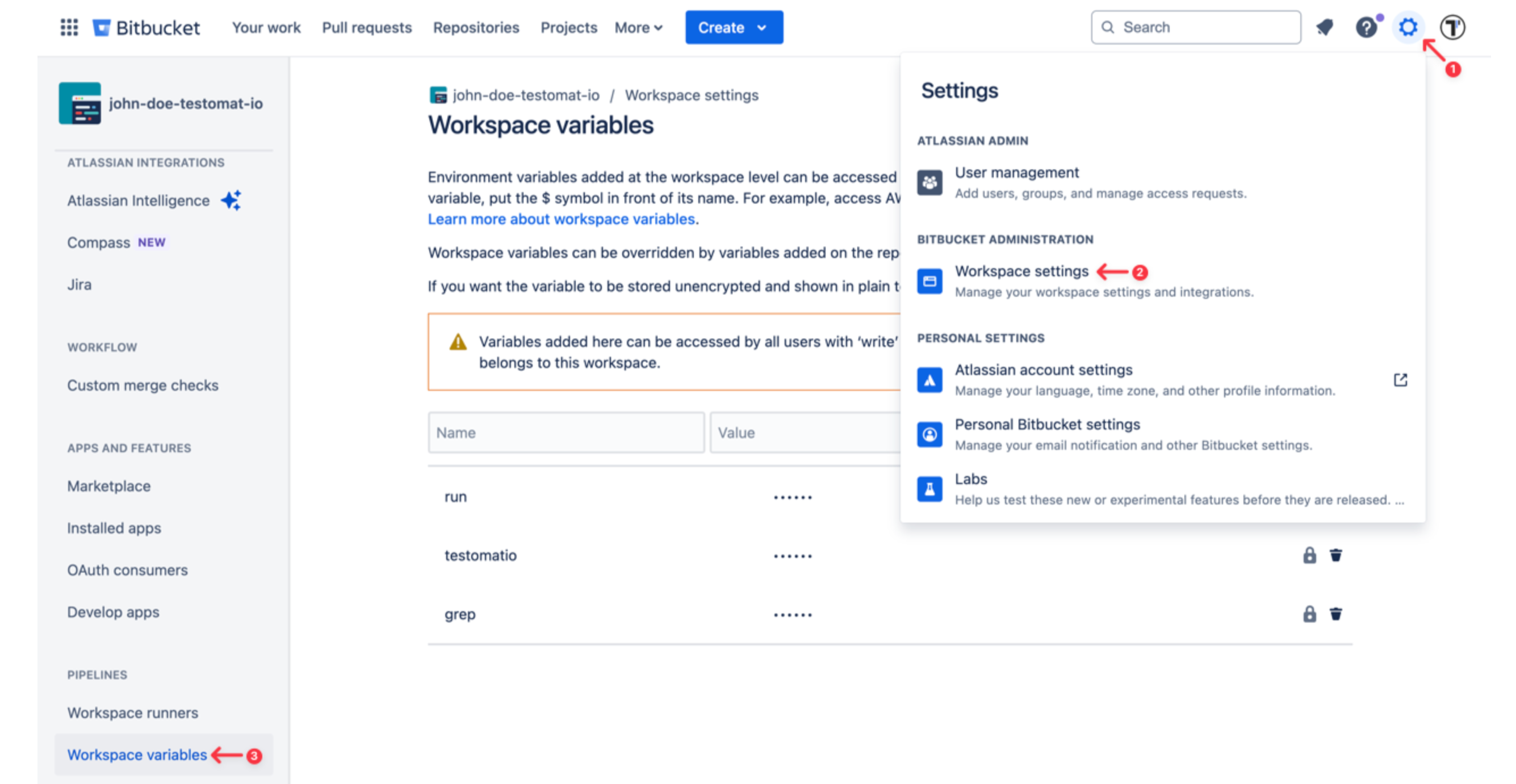
Task: Toggle the secured lock on testomatio variable
Action: 1309,555
